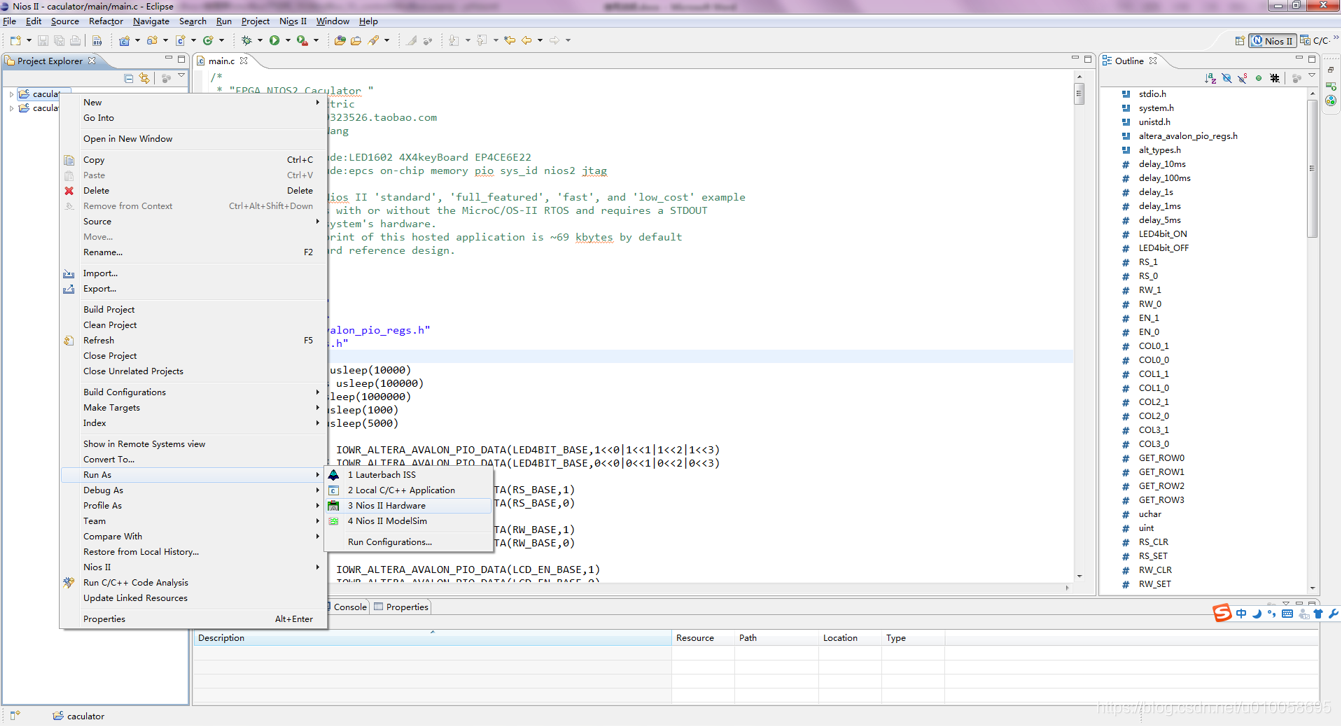Click the Back navigation arrow icon
This screenshot has height=726, width=1341.
click(x=527, y=41)
